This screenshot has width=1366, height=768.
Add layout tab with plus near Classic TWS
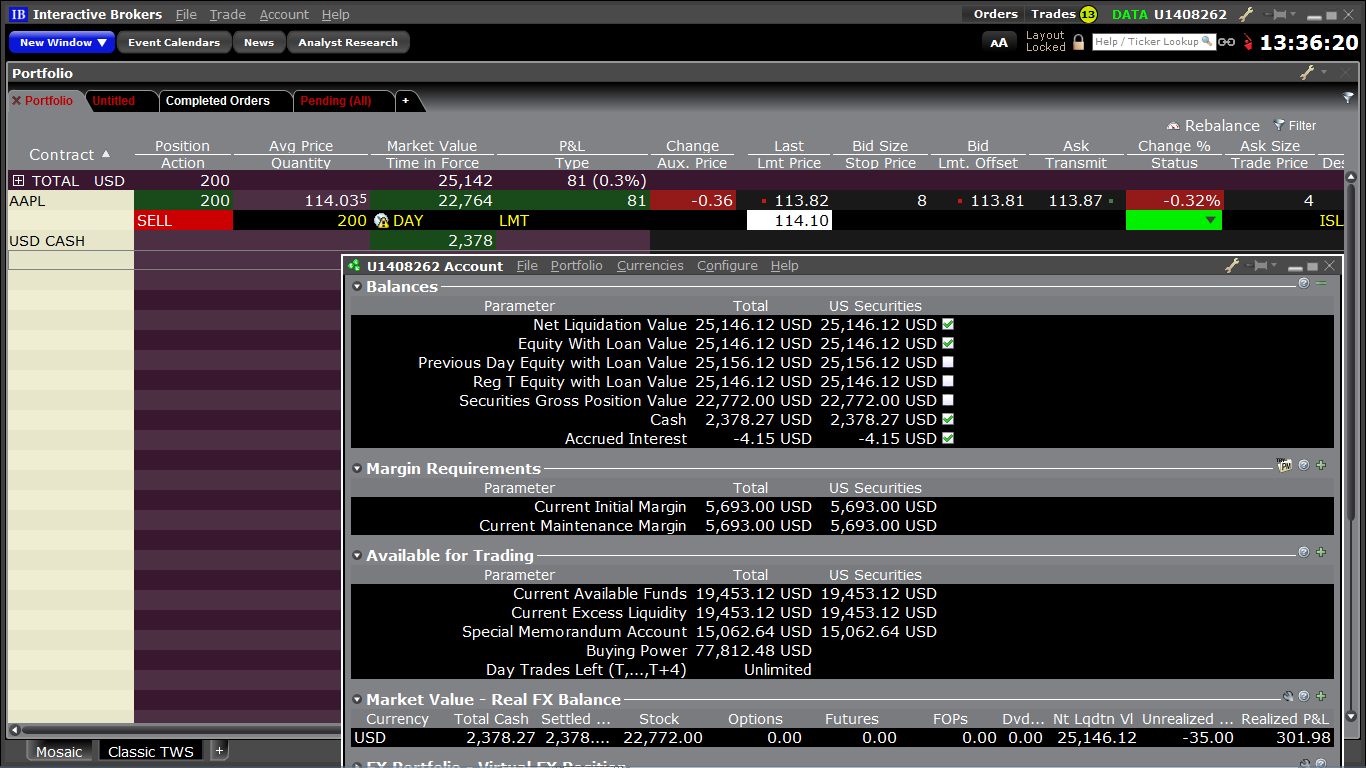coord(220,751)
